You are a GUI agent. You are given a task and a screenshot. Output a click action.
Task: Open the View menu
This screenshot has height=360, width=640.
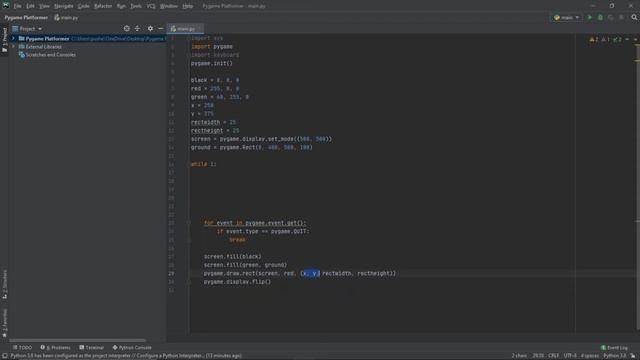(44, 6)
